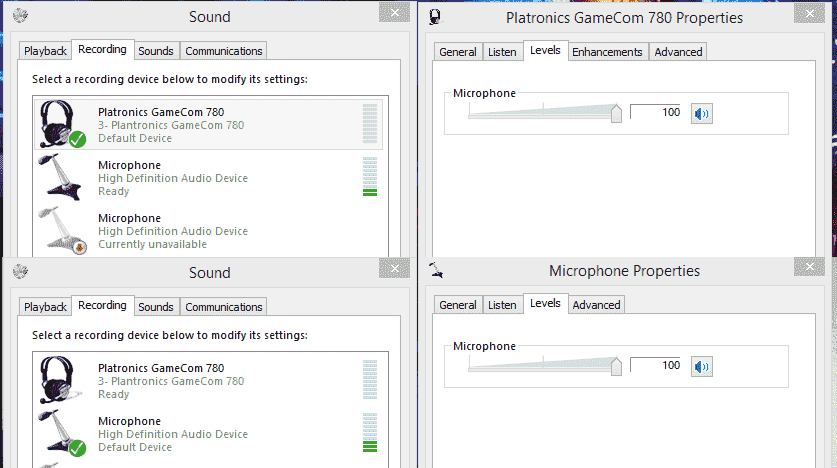
Task: Click headset title icon of GameCom Properties
Action: tap(436, 17)
